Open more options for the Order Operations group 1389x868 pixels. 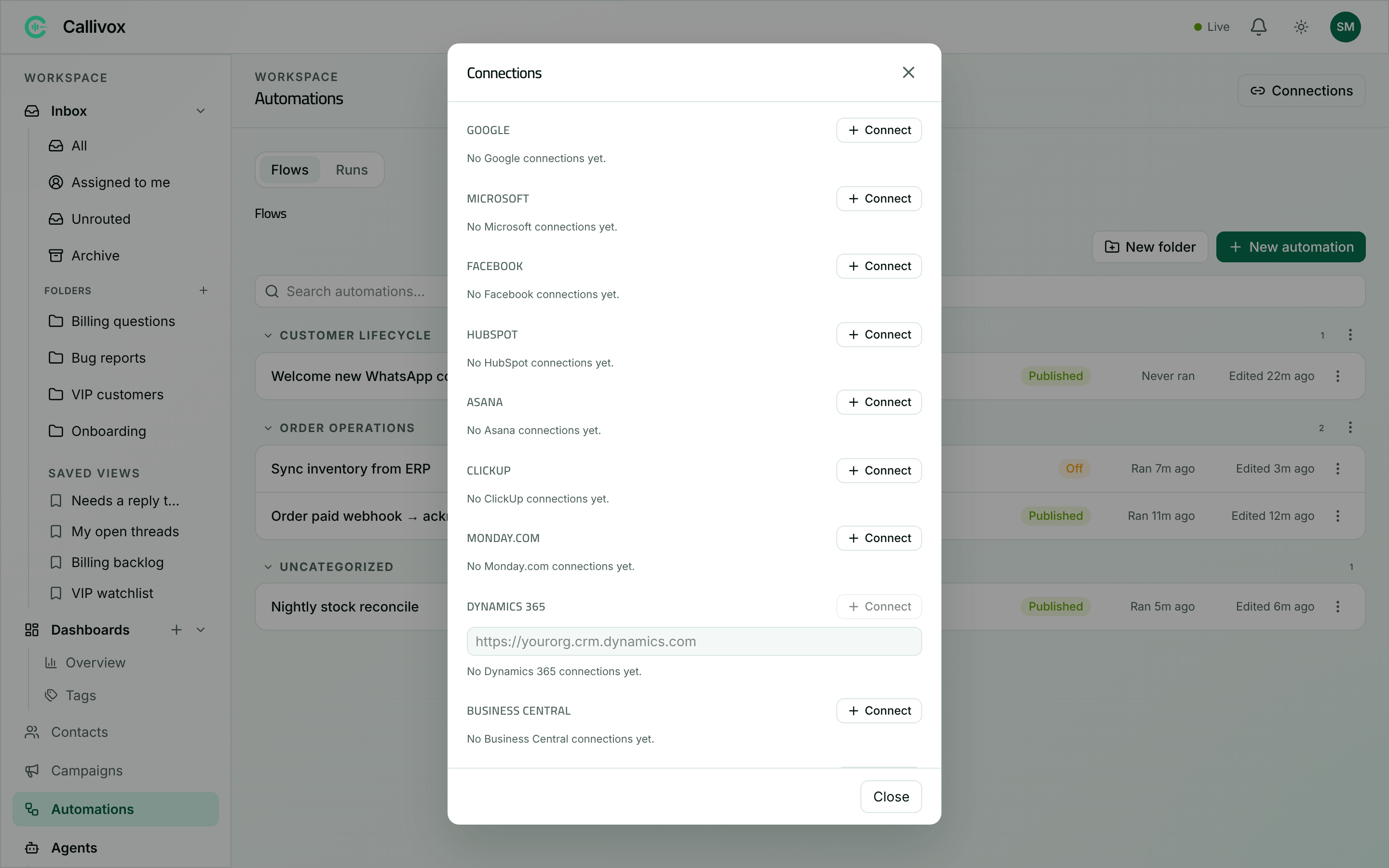tap(1350, 427)
